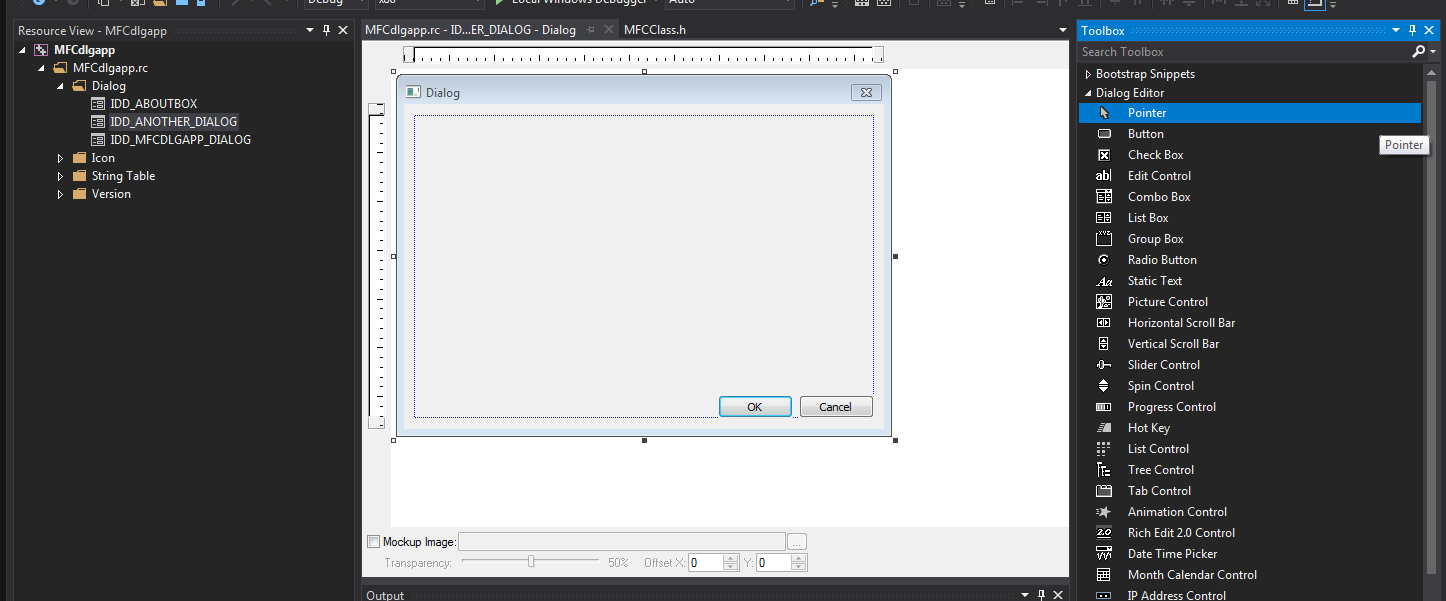Image resolution: width=1446 pixels, height=601 pixels.
Task: Enable the Mockup Image checkbox
Action: tap(373, 541)
